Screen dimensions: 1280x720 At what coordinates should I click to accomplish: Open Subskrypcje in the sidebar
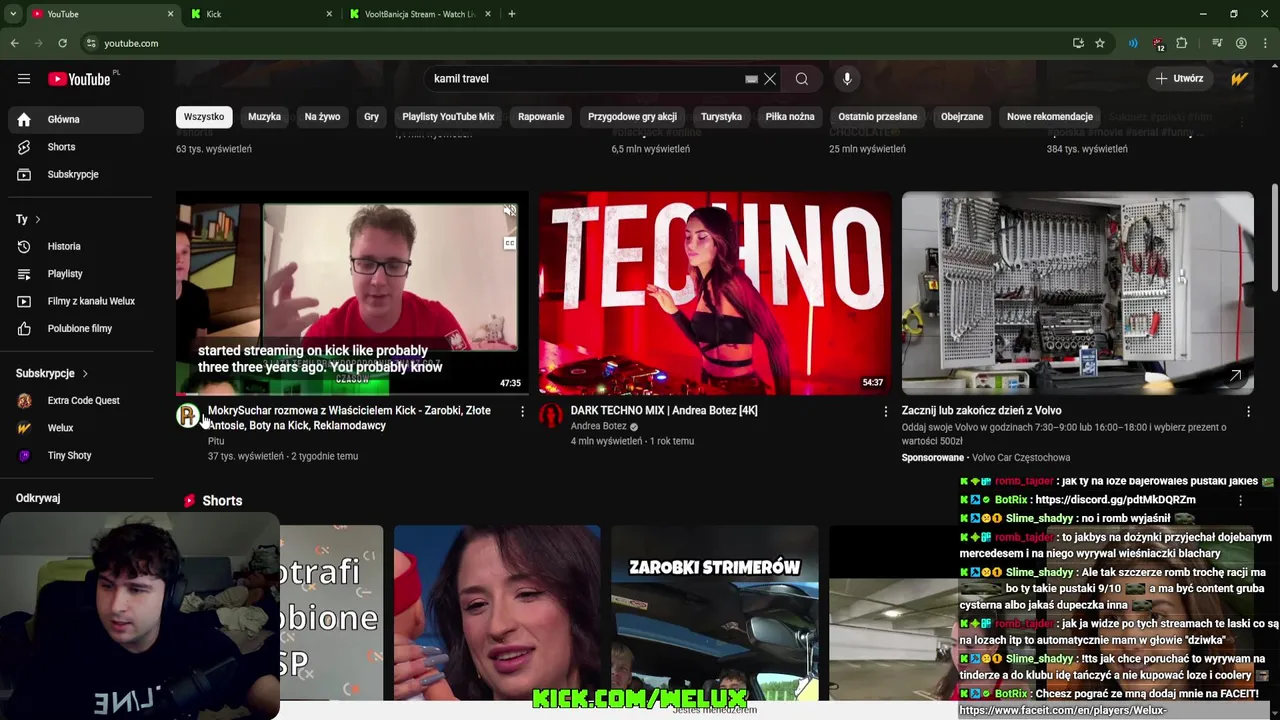coord(76,174)
